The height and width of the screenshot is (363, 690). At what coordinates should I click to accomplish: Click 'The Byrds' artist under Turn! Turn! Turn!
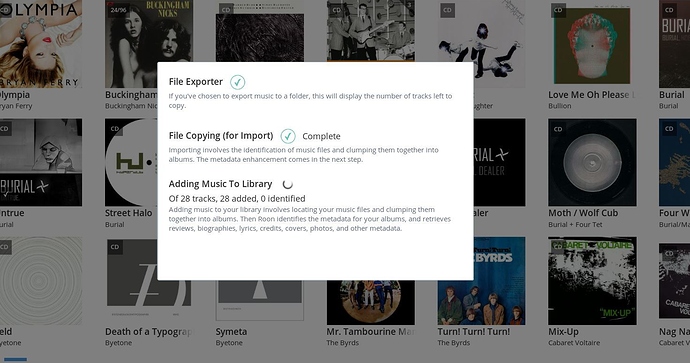(x=453, y=343)
